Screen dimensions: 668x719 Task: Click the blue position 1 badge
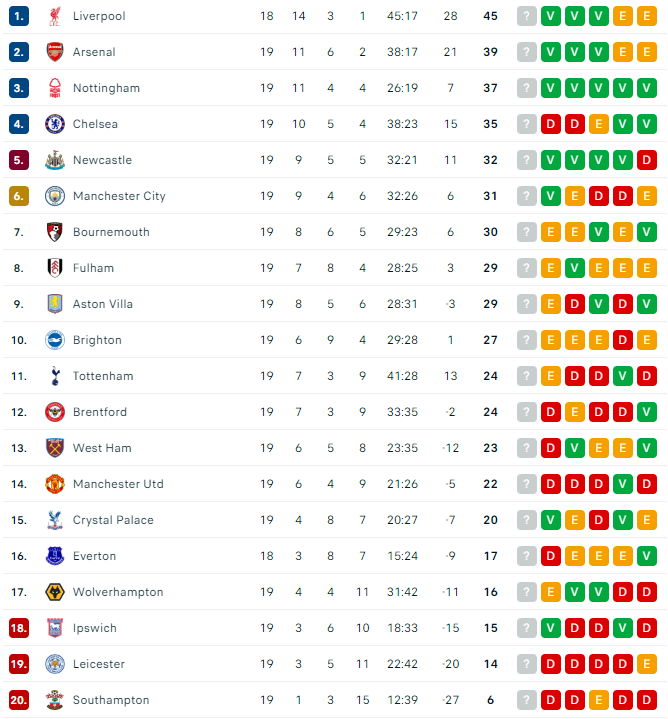click(19, 16)
